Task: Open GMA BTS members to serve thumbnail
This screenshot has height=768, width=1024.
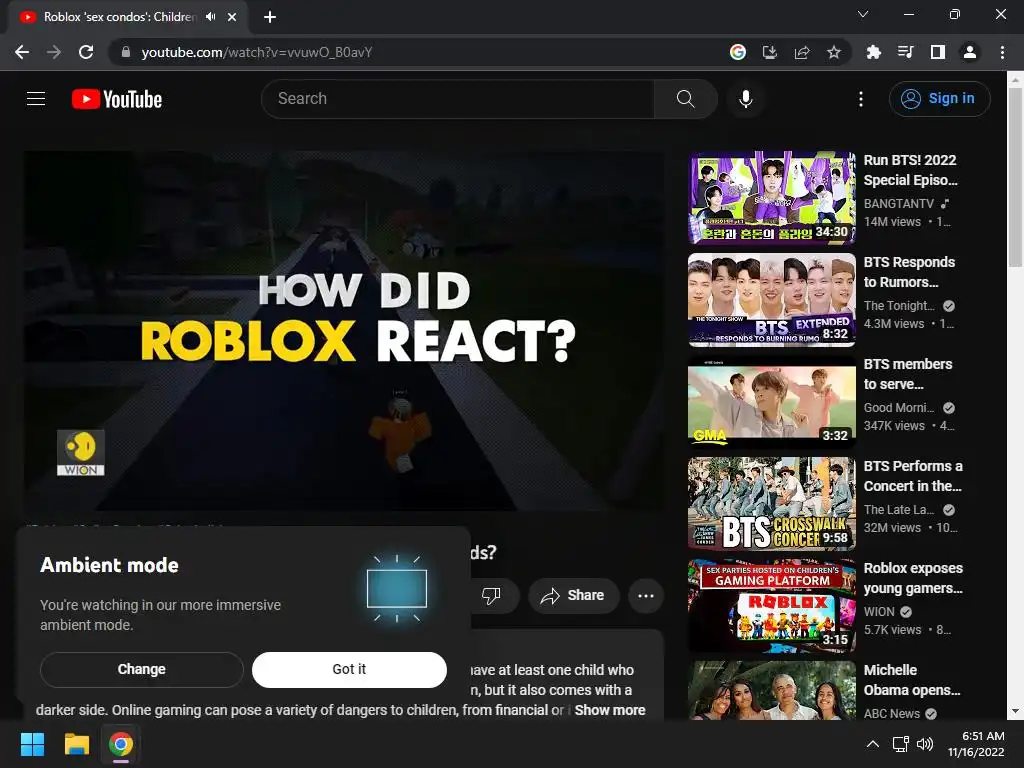Action: [x=772, y=402]
